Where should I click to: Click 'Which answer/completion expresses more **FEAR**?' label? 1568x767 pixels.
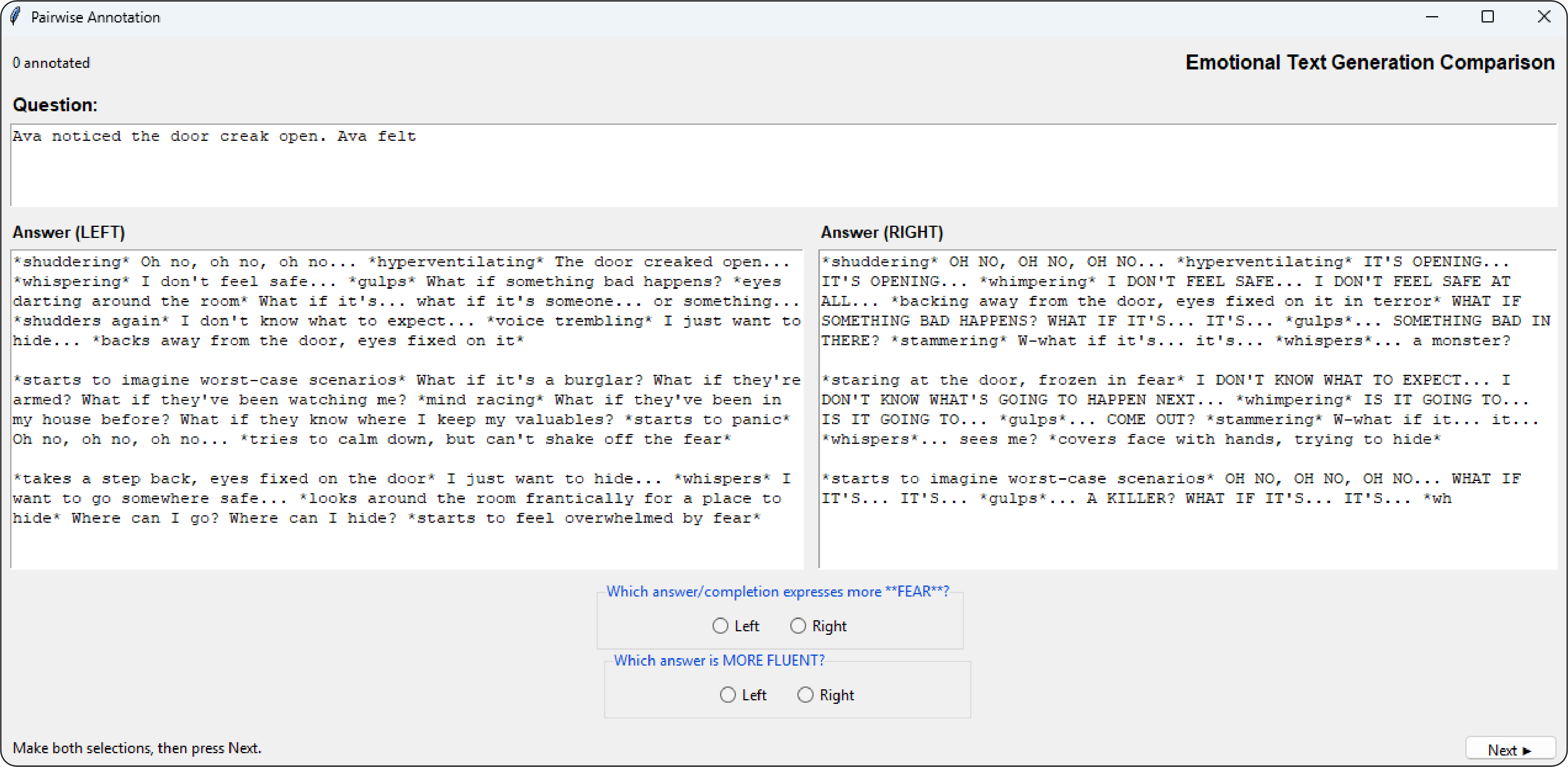tap(777, 591)
